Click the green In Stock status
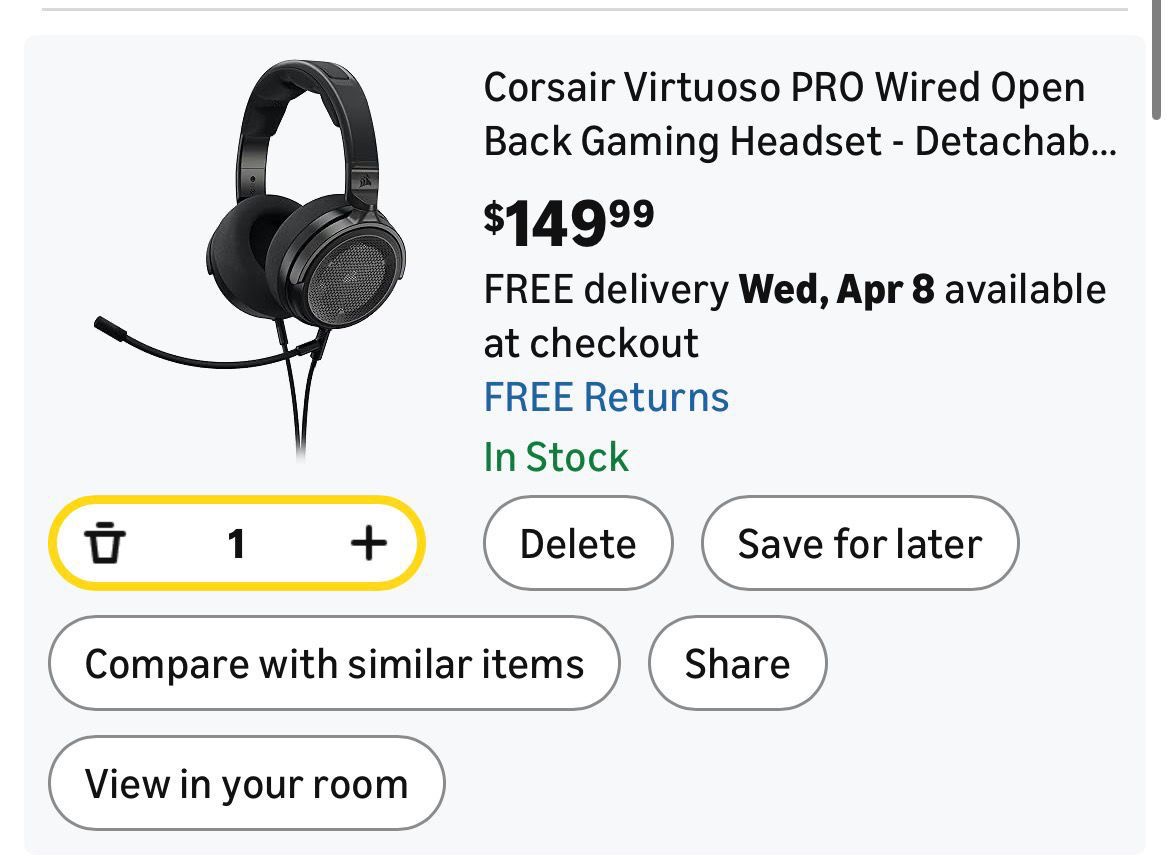 pos(556,457)
